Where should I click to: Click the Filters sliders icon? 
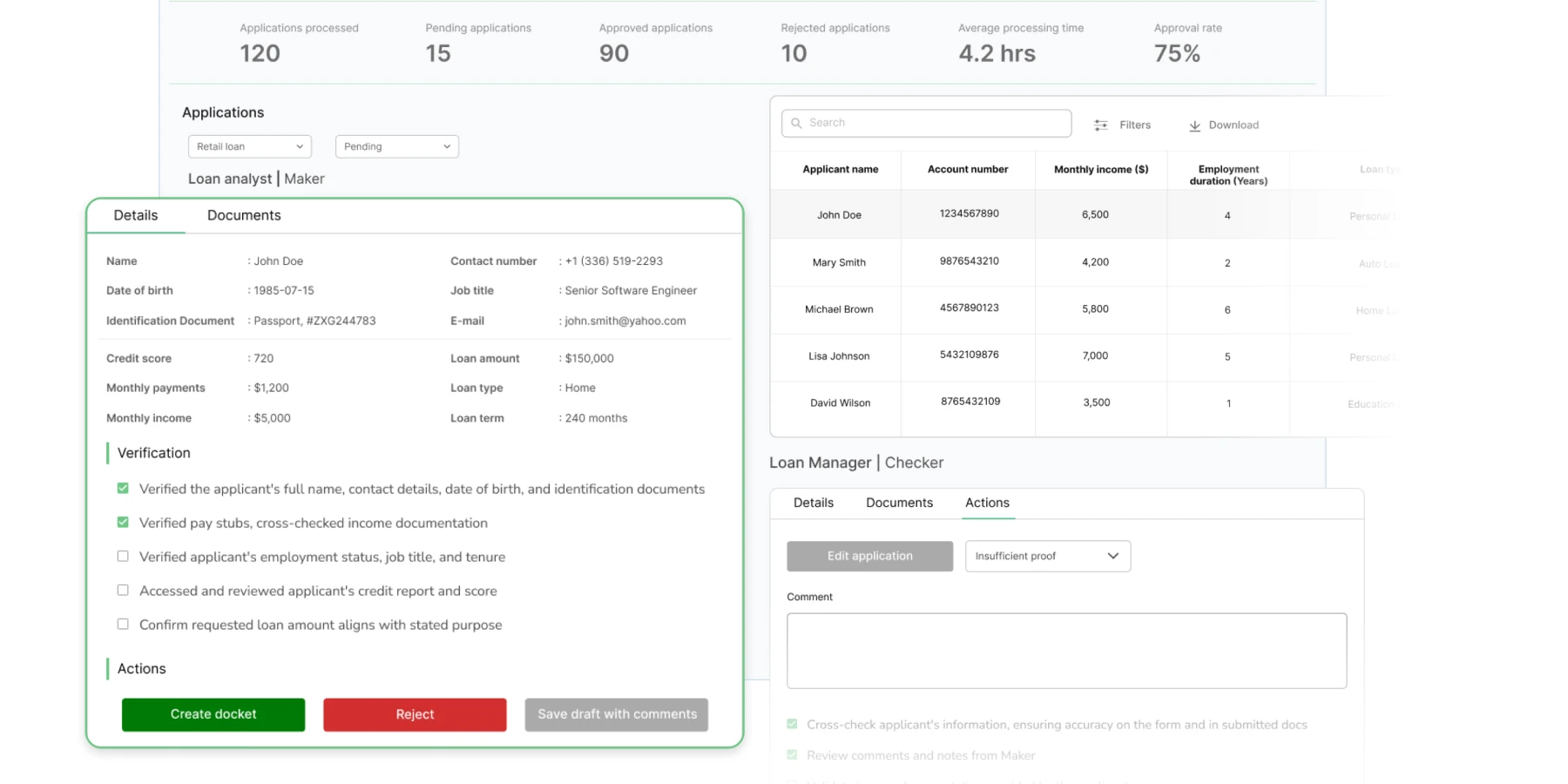pyautogui.click(x=1101, y=125)
